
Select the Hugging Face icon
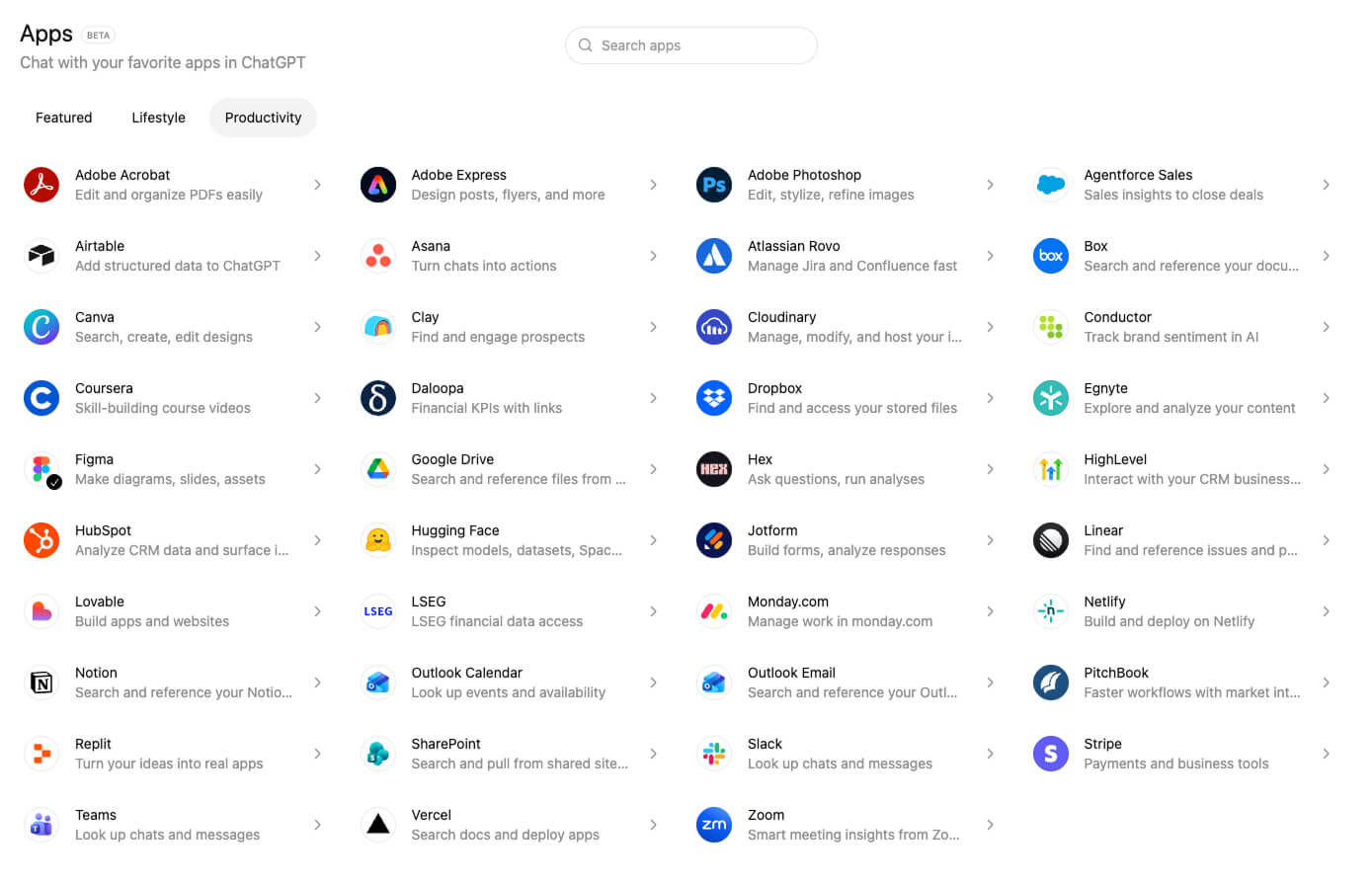tap(377, 540)
